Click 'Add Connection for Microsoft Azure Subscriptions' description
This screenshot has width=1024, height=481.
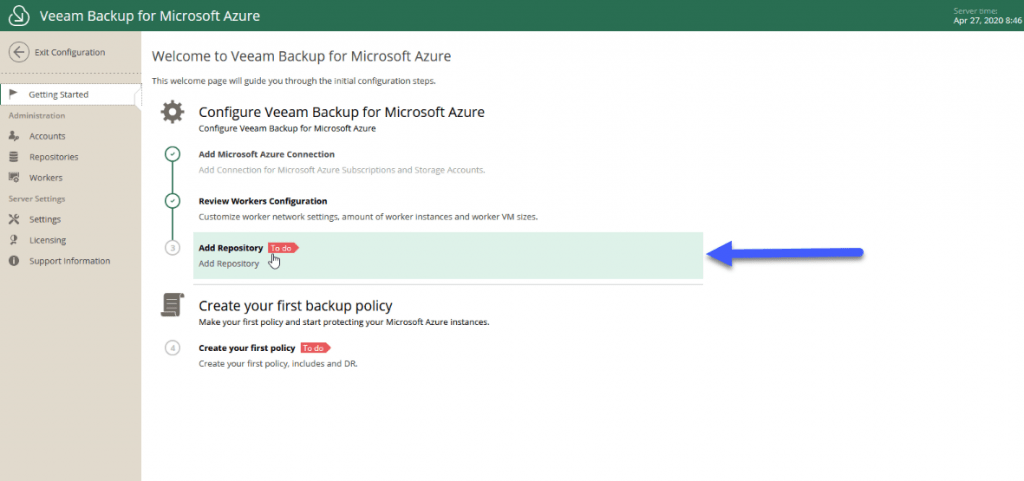pos(342,170)
